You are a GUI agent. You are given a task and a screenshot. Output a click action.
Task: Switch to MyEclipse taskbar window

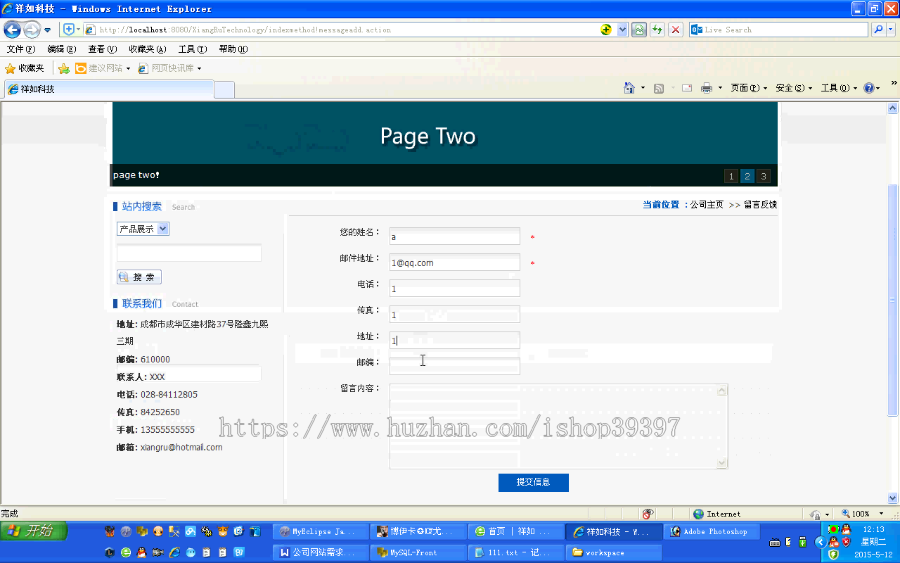tap(319, 531)
